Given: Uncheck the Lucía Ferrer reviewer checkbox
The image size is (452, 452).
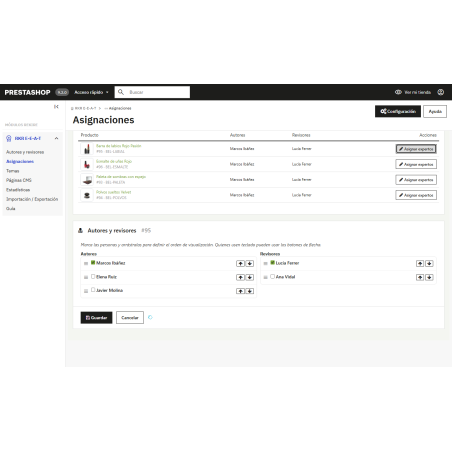Looking at the screenshot, I should (x=272, y=263).
